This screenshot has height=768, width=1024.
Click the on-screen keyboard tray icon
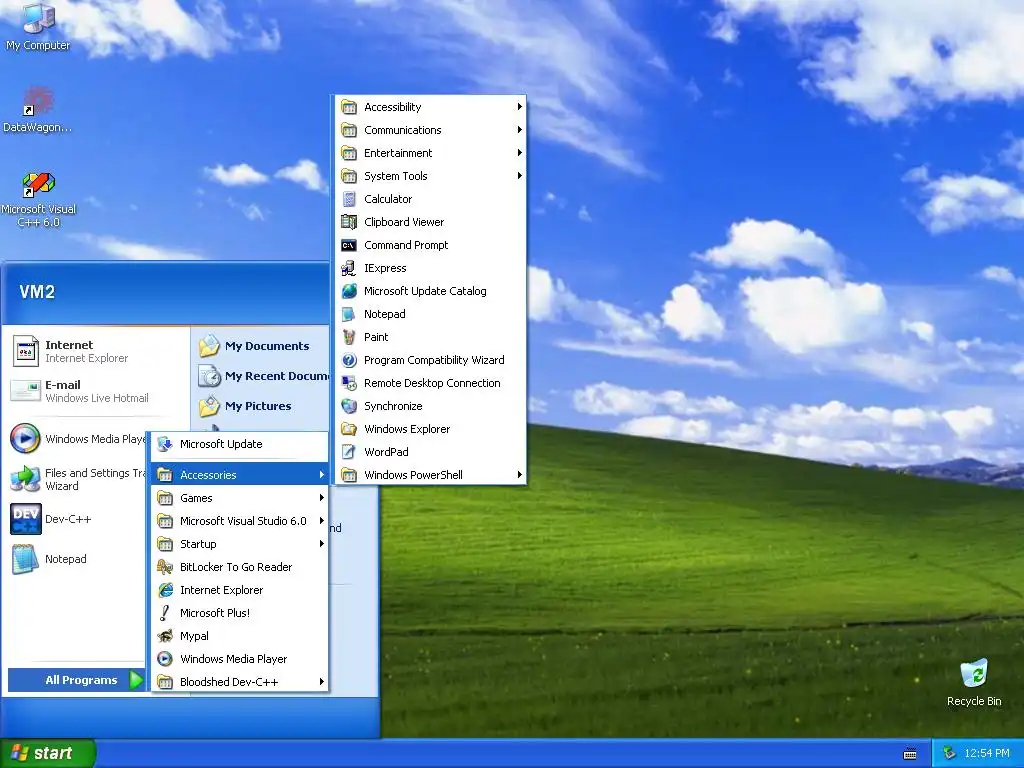pos(910,754)
